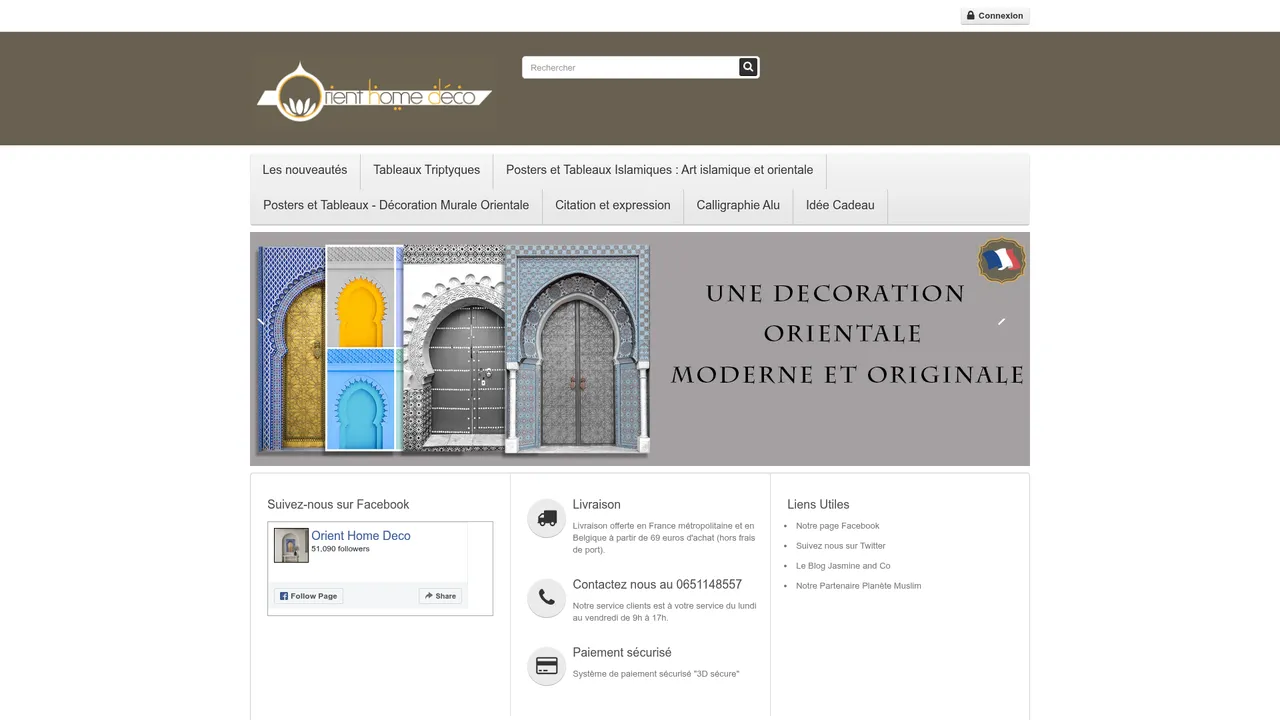
Task: Open Le Blog Jasmine and Co
Action: pos(843,566)
